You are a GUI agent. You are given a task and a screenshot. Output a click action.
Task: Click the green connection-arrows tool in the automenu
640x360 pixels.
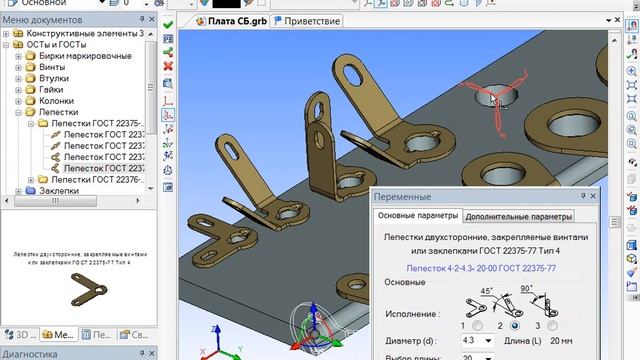pos(168,52)
